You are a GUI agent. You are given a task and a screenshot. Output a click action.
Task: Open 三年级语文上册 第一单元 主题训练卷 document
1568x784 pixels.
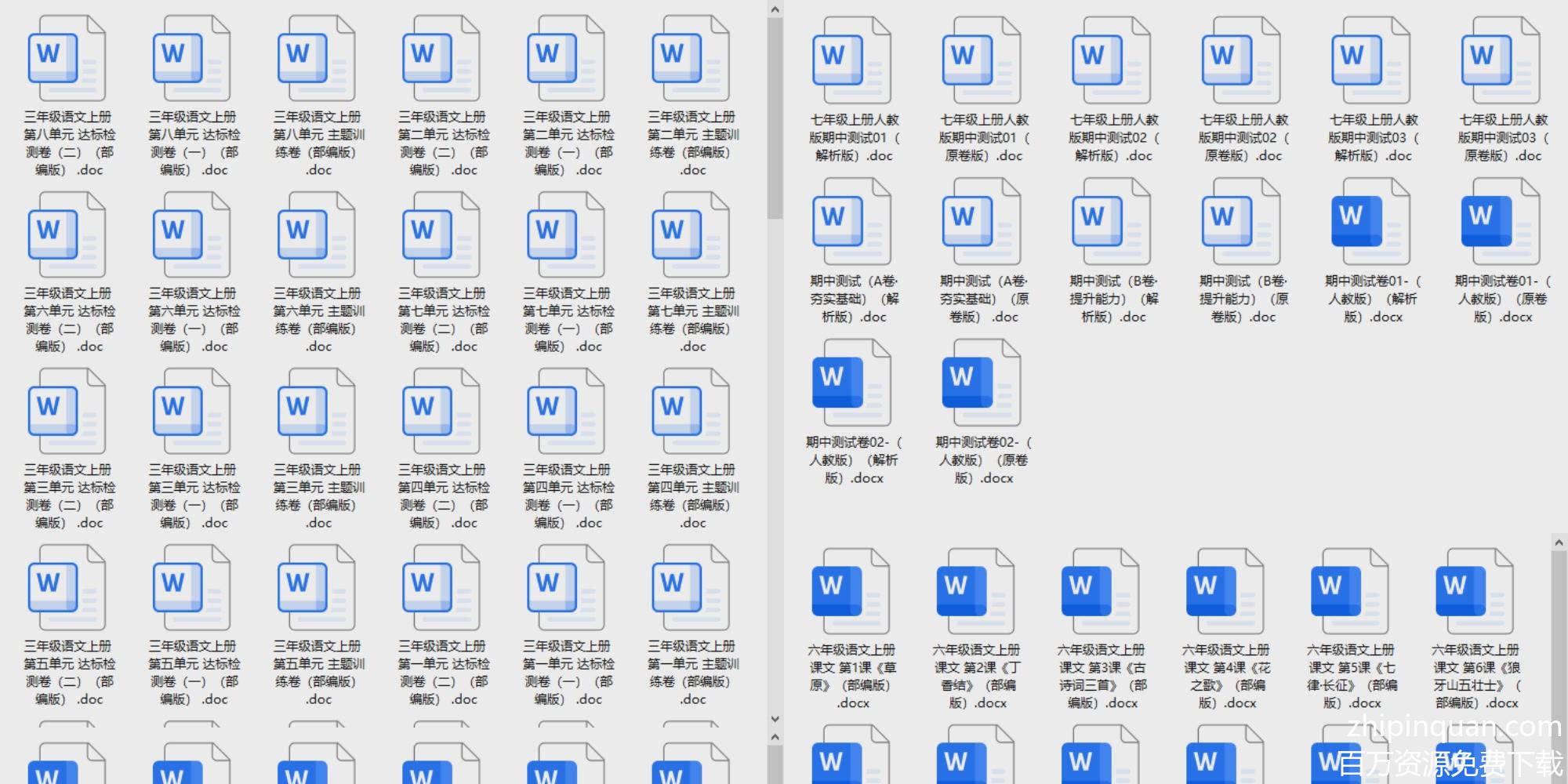[x=691, y=588]
